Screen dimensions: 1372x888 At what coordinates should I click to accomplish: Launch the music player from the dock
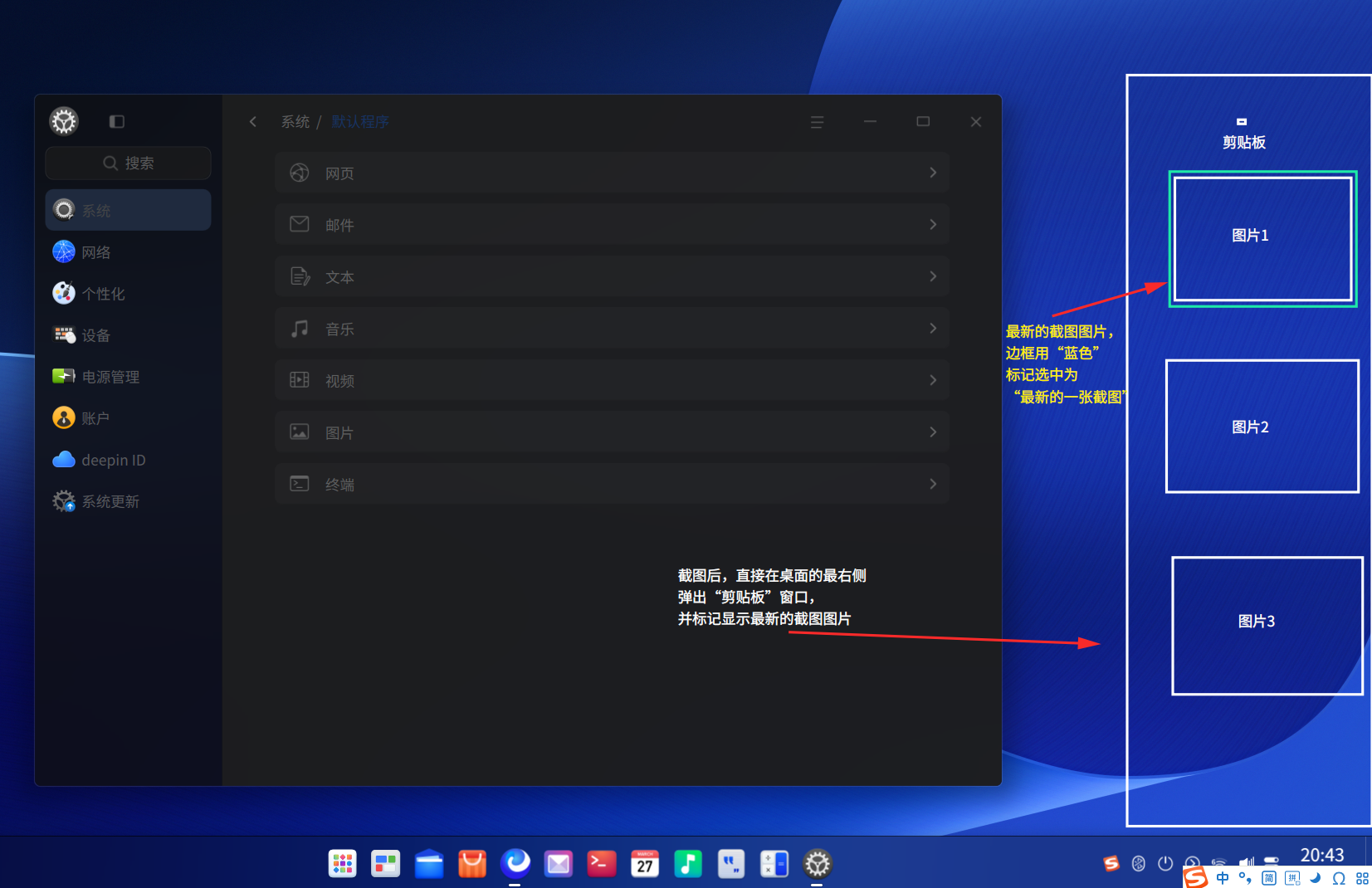coord(688,864)
